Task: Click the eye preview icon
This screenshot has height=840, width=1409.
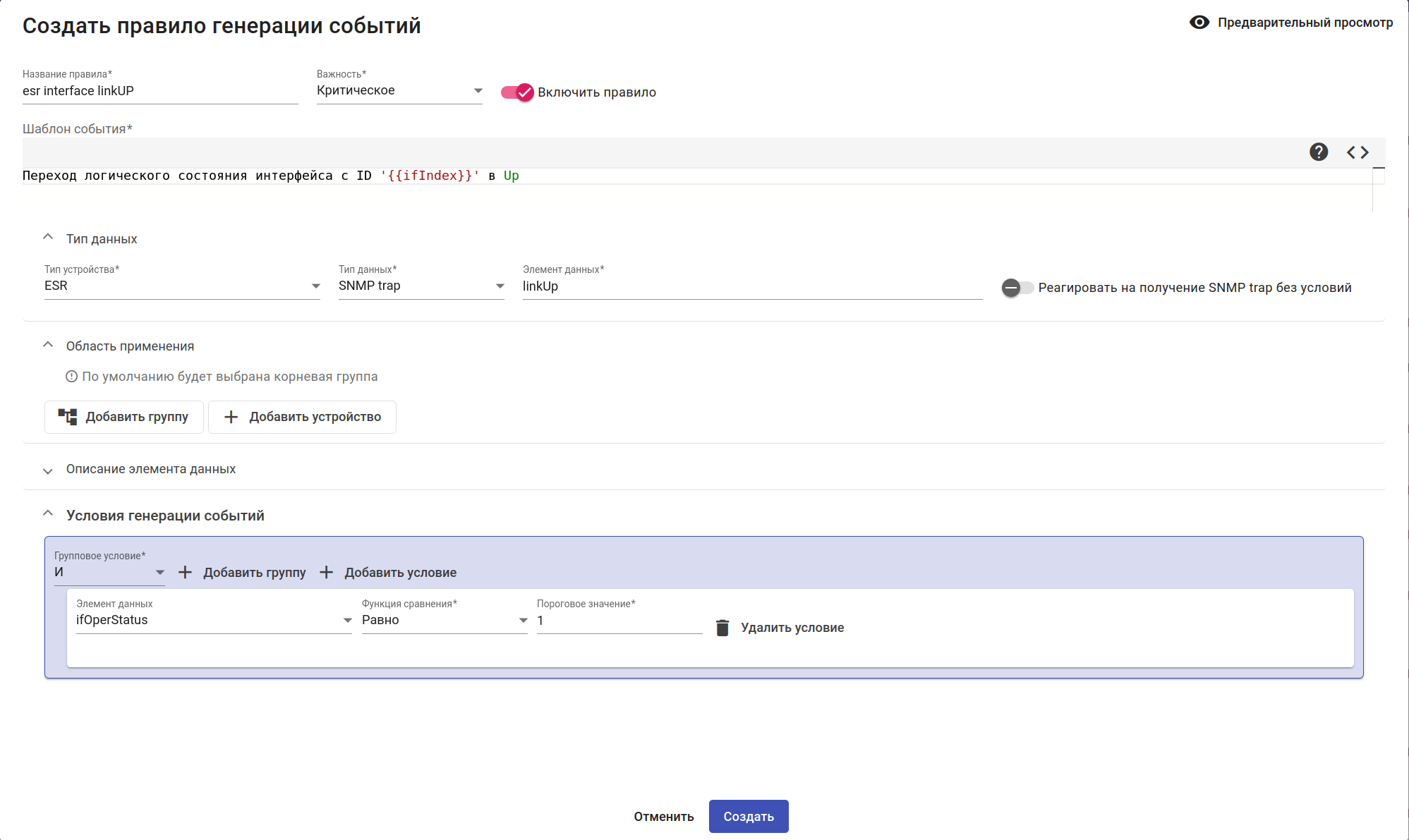Action: click(1199, 23)
